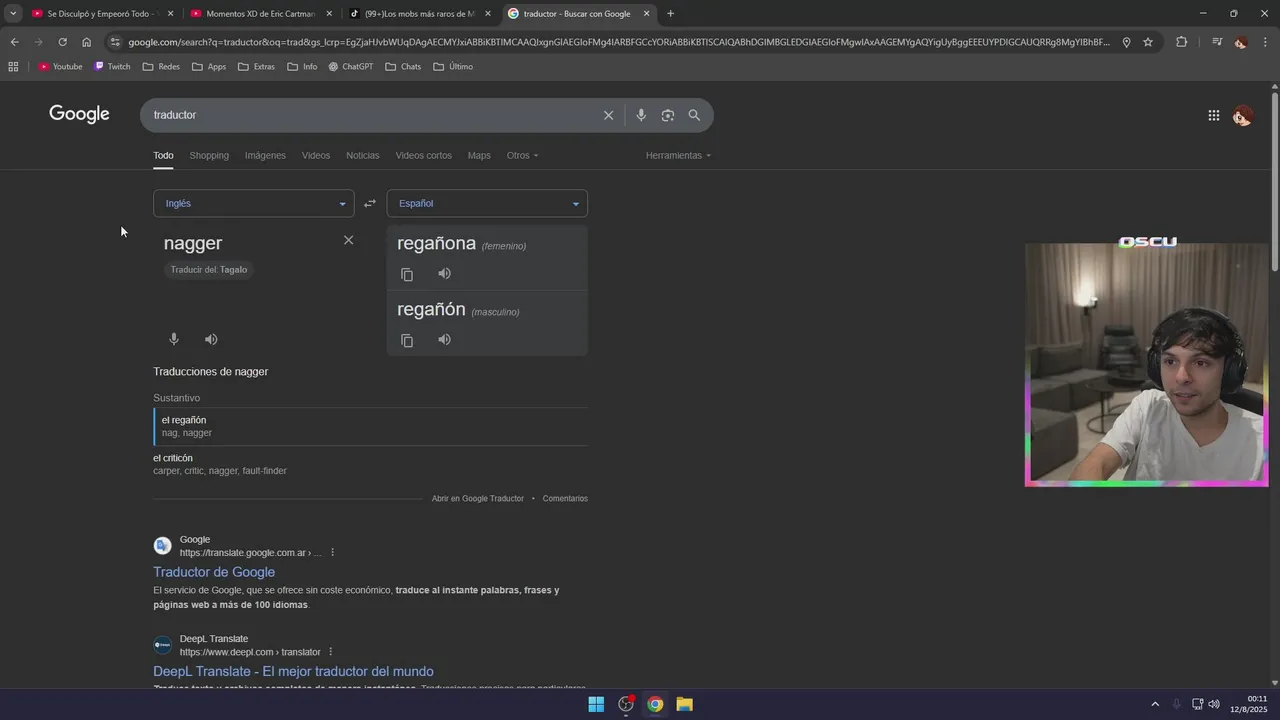Go back in browser history
The width and height of the screenshot is (1280, 720).
tap(14, 42)
